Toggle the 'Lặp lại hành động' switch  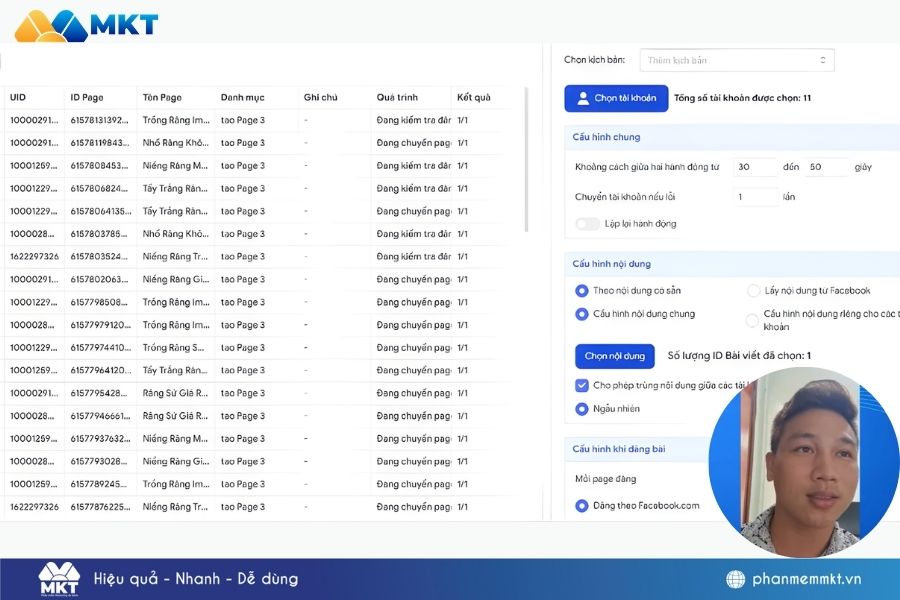pos(590,224)
